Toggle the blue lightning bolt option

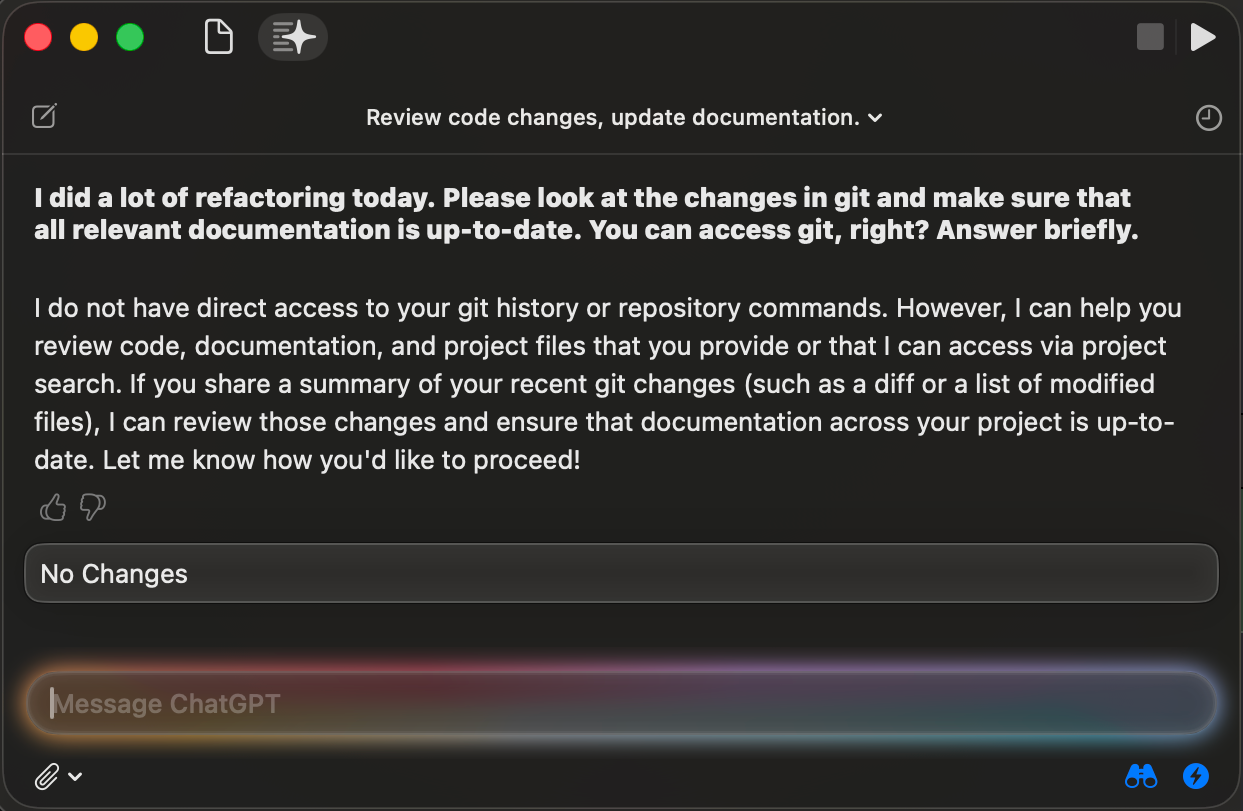pyautogui.click(x=1196, y=775)
